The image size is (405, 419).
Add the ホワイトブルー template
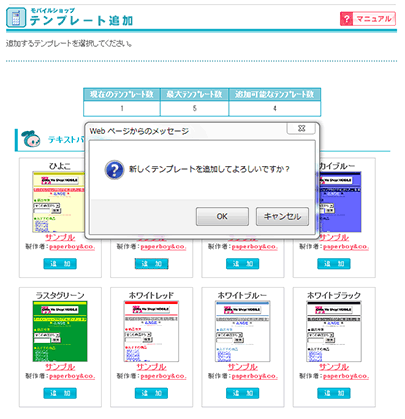click(242, 393)
